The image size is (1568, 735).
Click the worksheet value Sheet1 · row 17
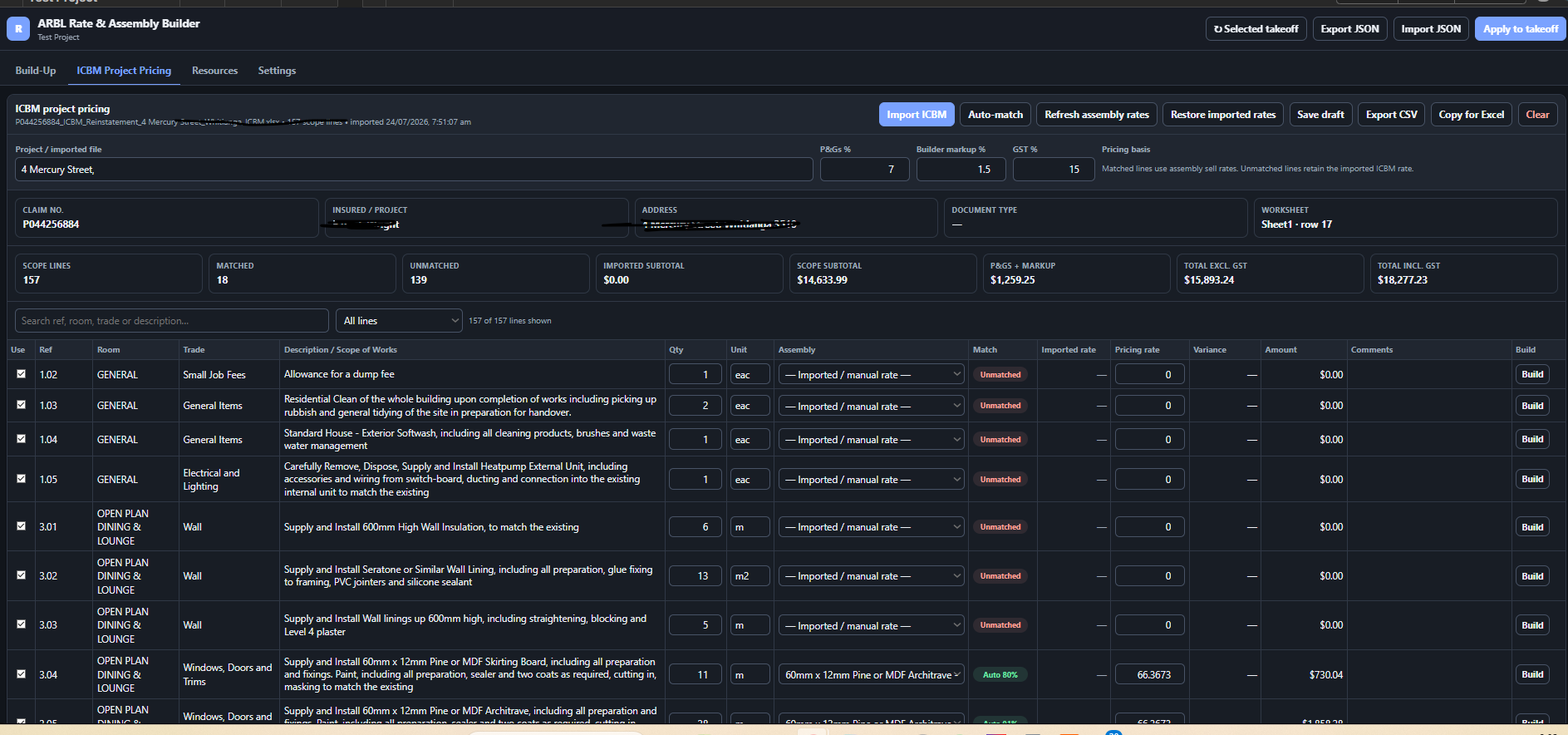[1296, 224]
